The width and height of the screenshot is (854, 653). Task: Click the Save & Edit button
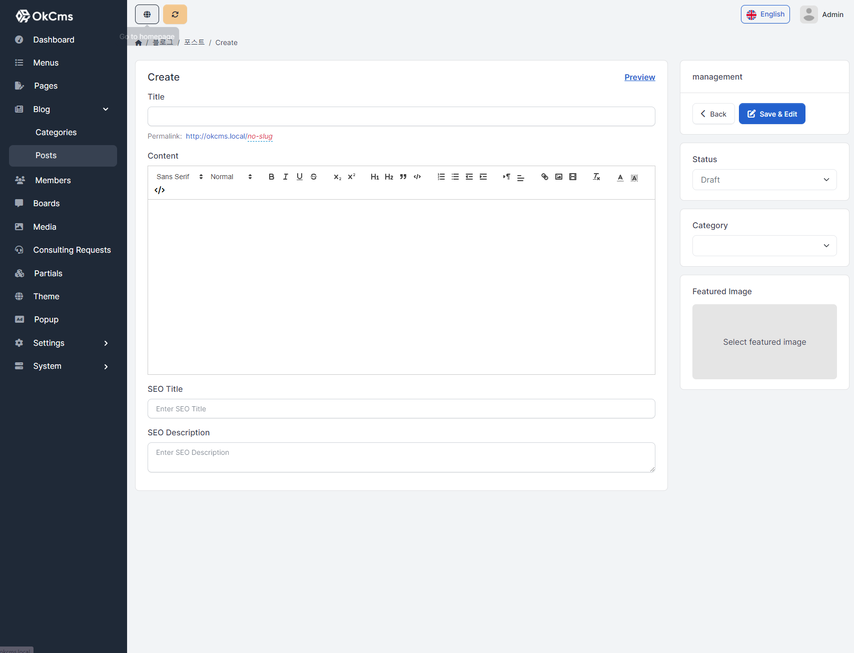[x=771, y=114]
